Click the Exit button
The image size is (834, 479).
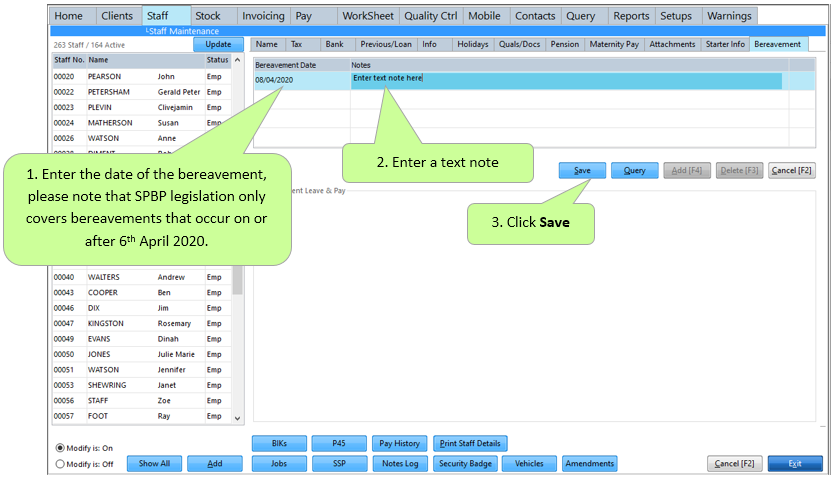794,464
